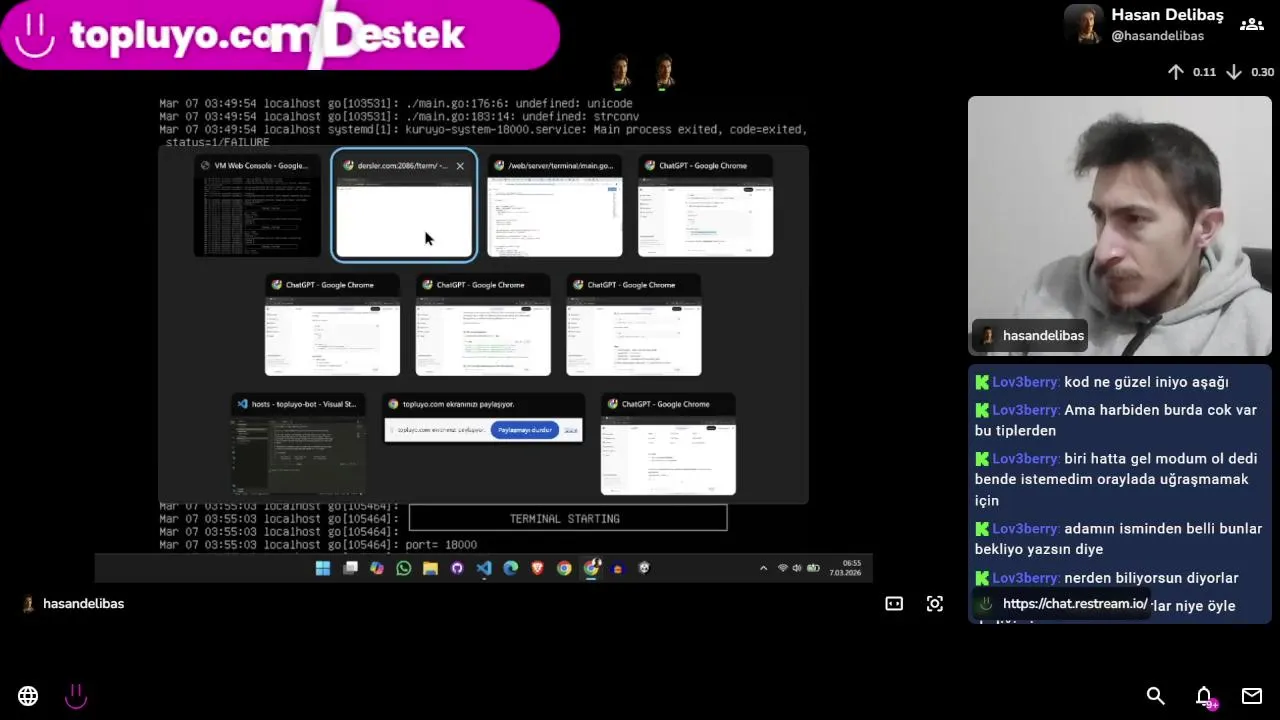This screenshot has height=720, width=1280.
Task: Open Copilot icon in shared taskbar
Action: click(x=377, y=568)
